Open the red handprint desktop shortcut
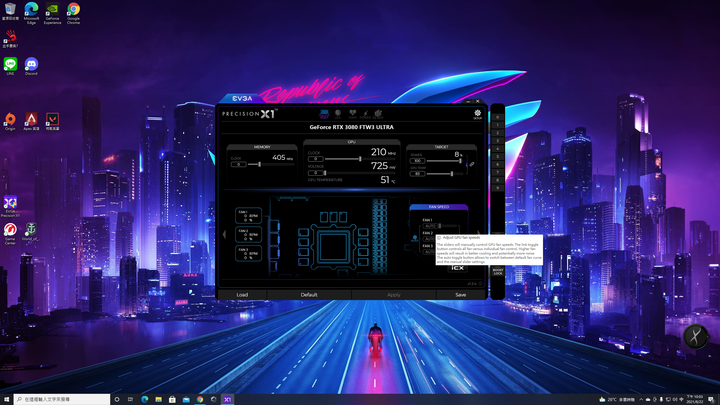Image resolution: width=720 pixels, height=405 pixels. pyautogui.click(x=10, y=39)
